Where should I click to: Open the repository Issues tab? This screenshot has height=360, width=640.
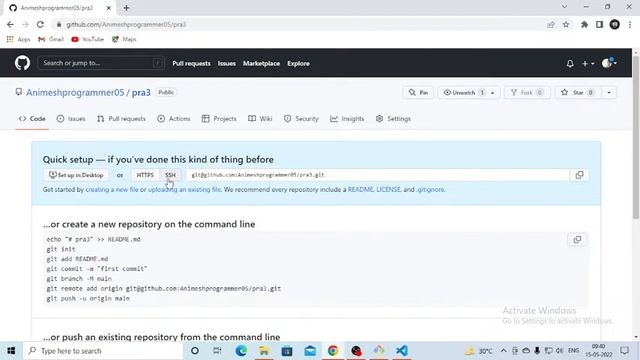pyautogui.click(x=71, y=119)
